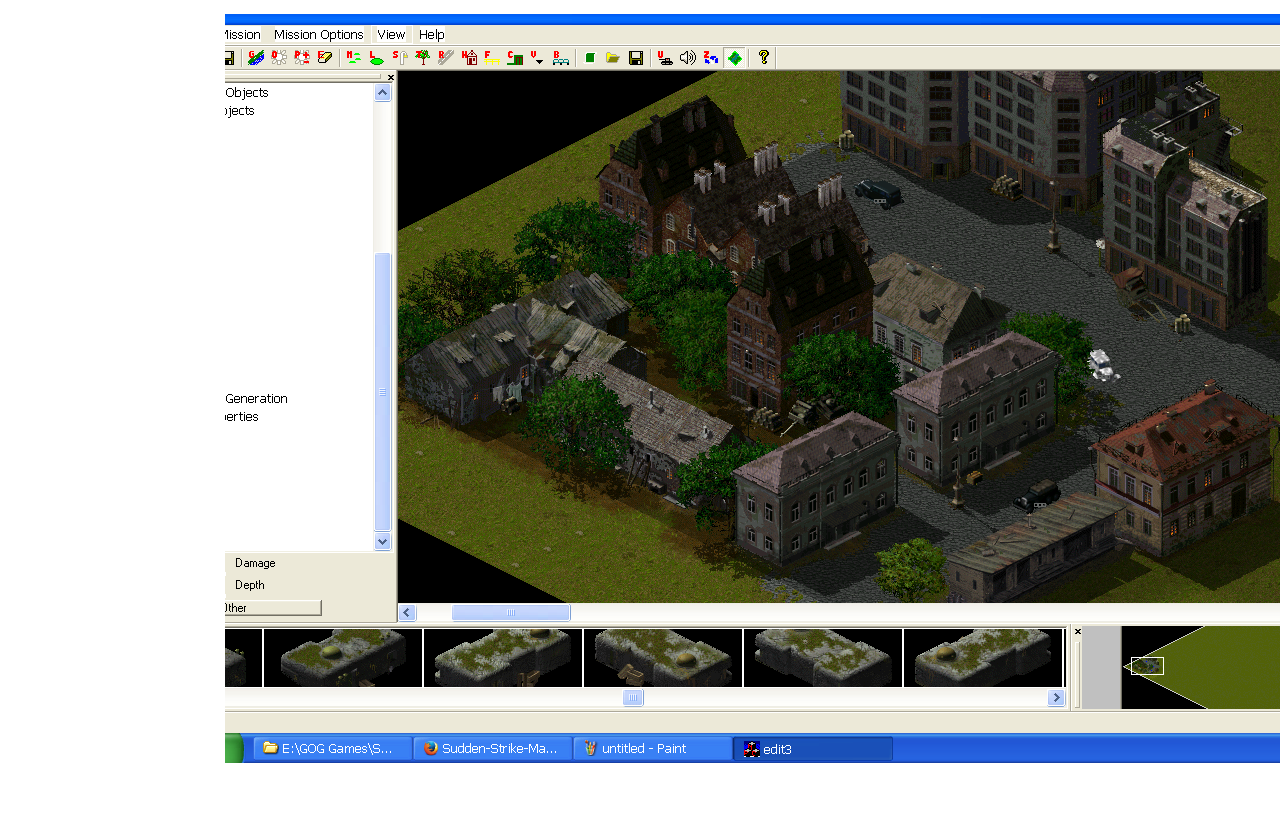Click the map horizontal scrollbar thumb
Viewport: 1280px width, 837px height.
pos(511,613)
